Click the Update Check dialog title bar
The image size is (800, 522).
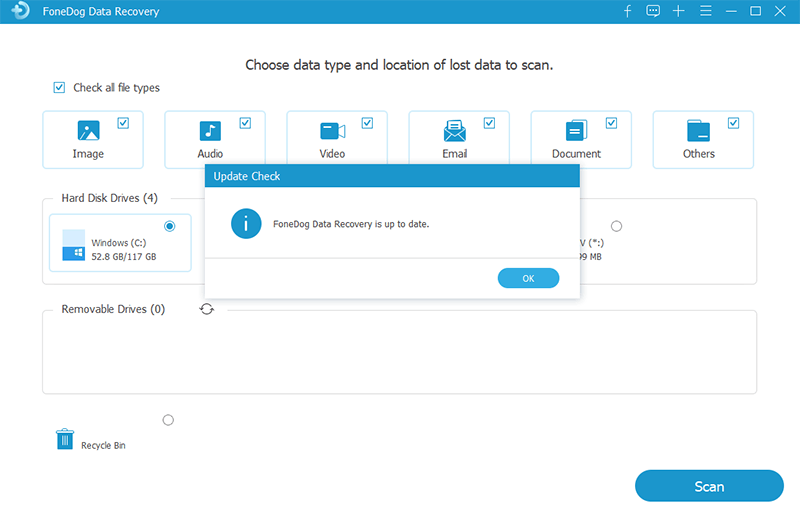(392, 176)
